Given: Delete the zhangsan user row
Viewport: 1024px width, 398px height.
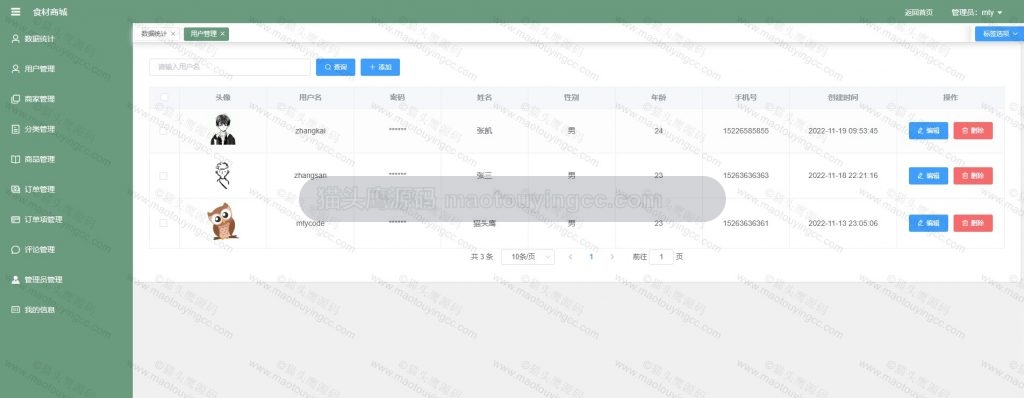Looking at the screenshot, I should click(x=972, y=176).
